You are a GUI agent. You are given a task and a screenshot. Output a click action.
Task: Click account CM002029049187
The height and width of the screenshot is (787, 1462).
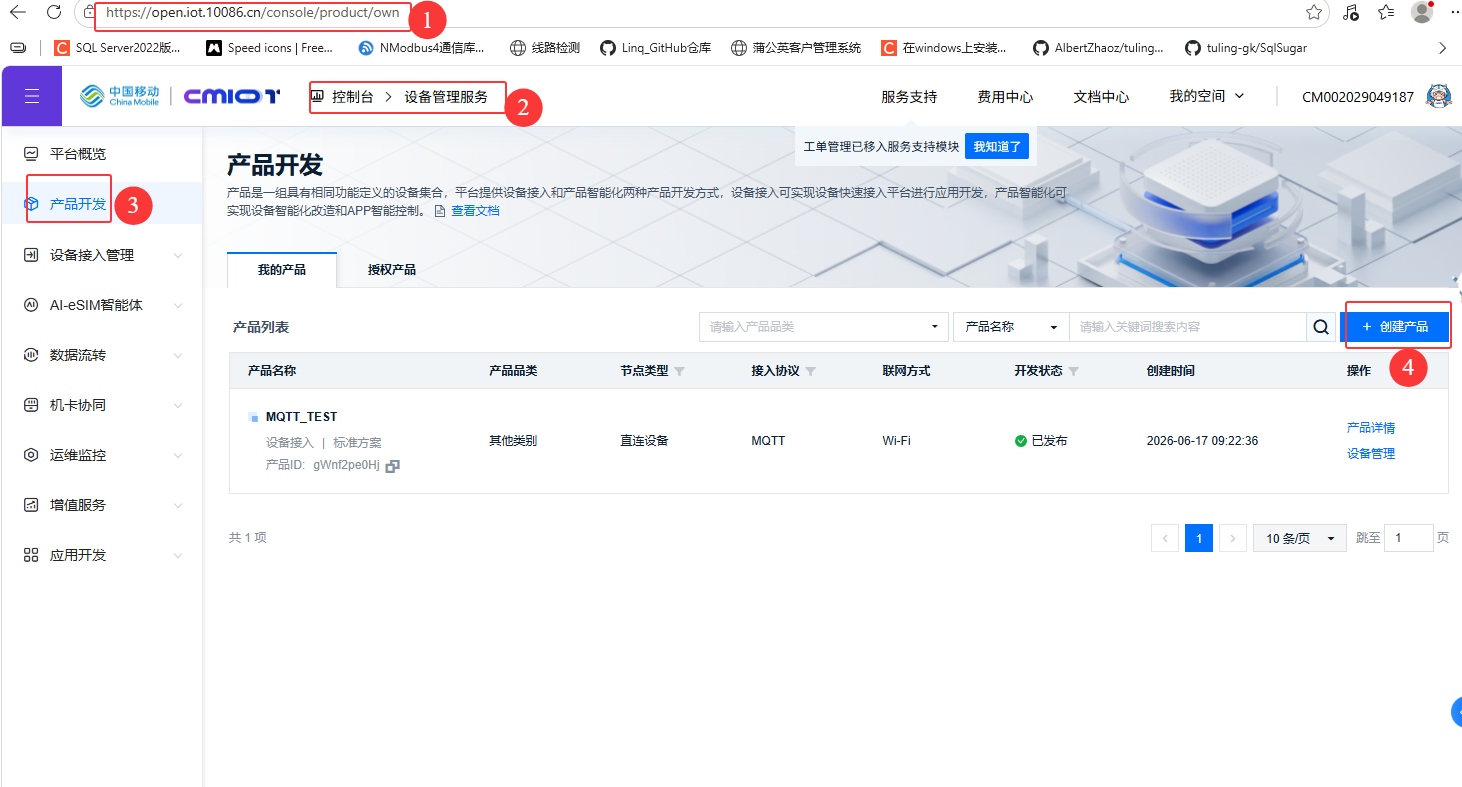click(1358, 97)
